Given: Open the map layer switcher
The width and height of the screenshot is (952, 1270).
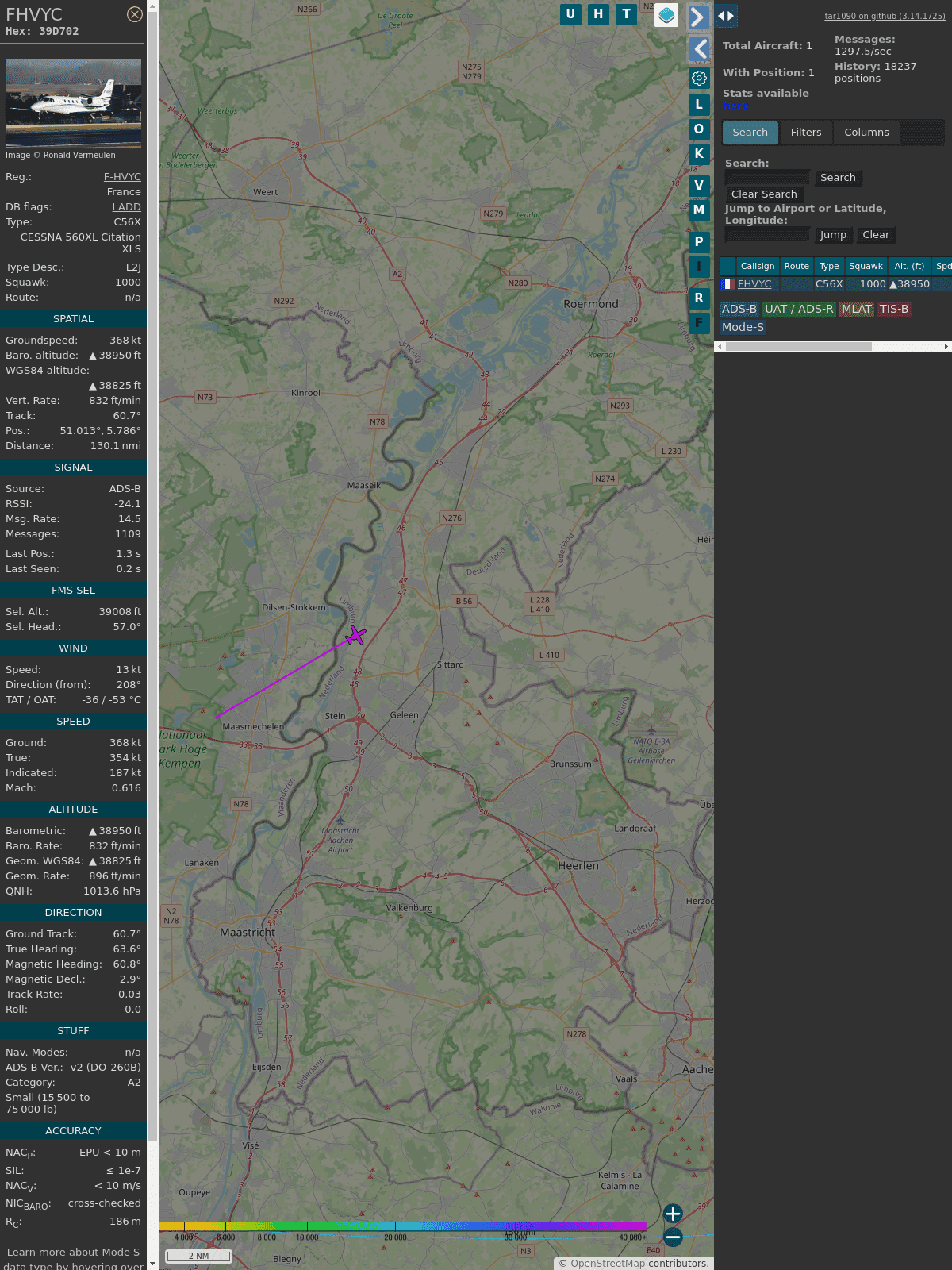Looking at the screenshot, I should (x=666, y=15).
